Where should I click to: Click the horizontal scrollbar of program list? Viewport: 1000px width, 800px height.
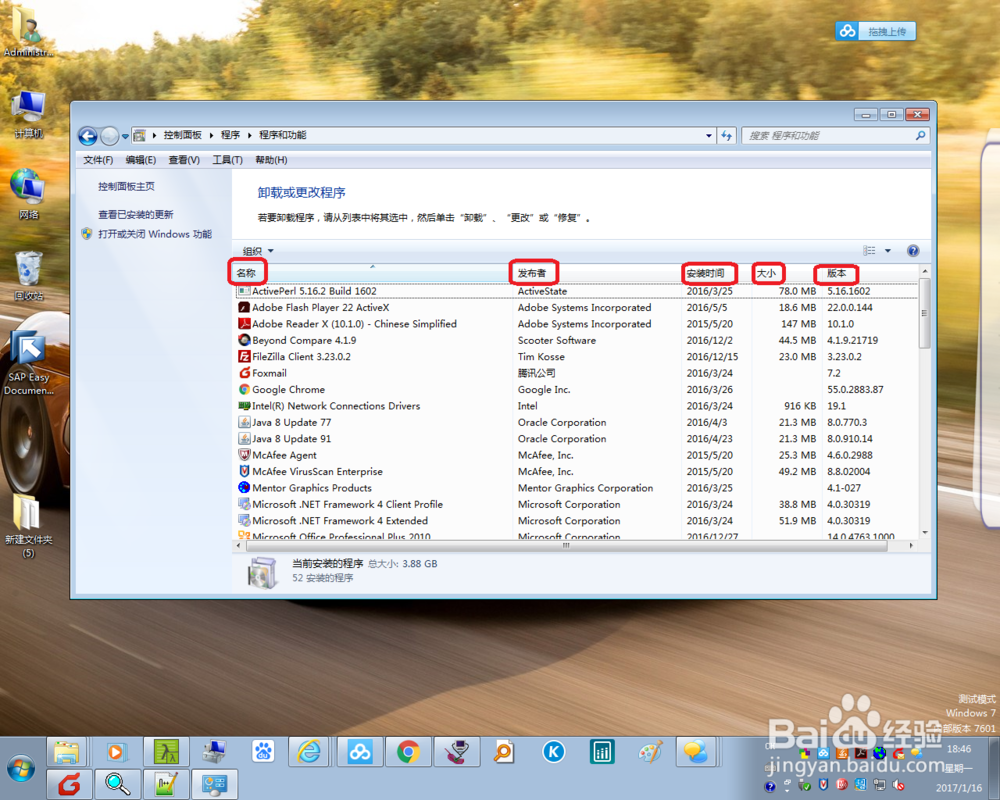565,545
